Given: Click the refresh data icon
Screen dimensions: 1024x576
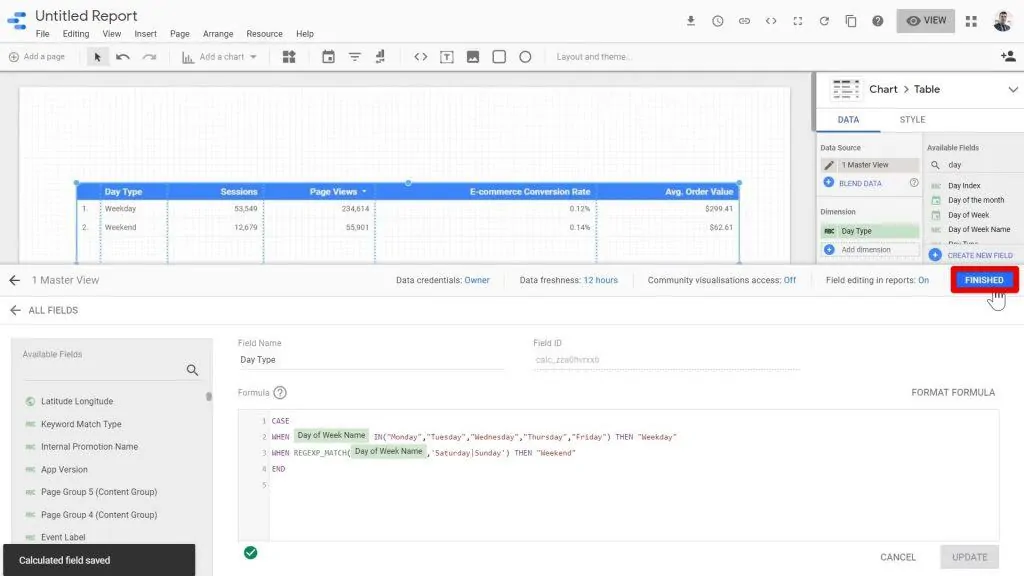Looking at the screenshot, I should click(824, 21).
